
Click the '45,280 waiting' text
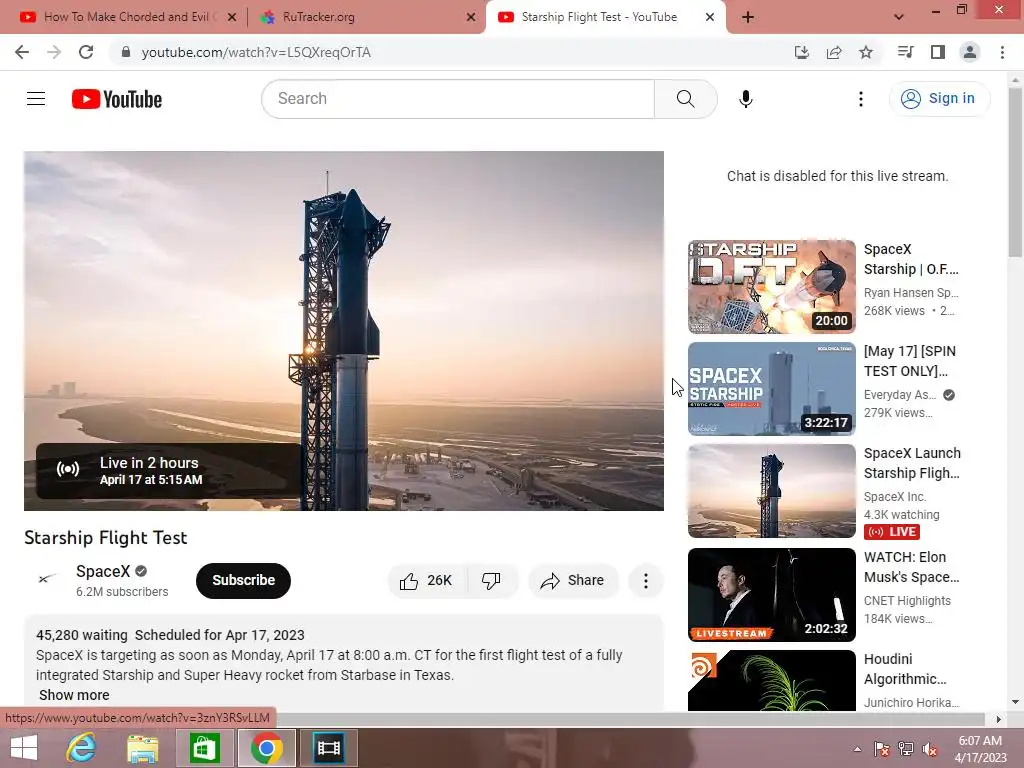[x=82, y=635]
